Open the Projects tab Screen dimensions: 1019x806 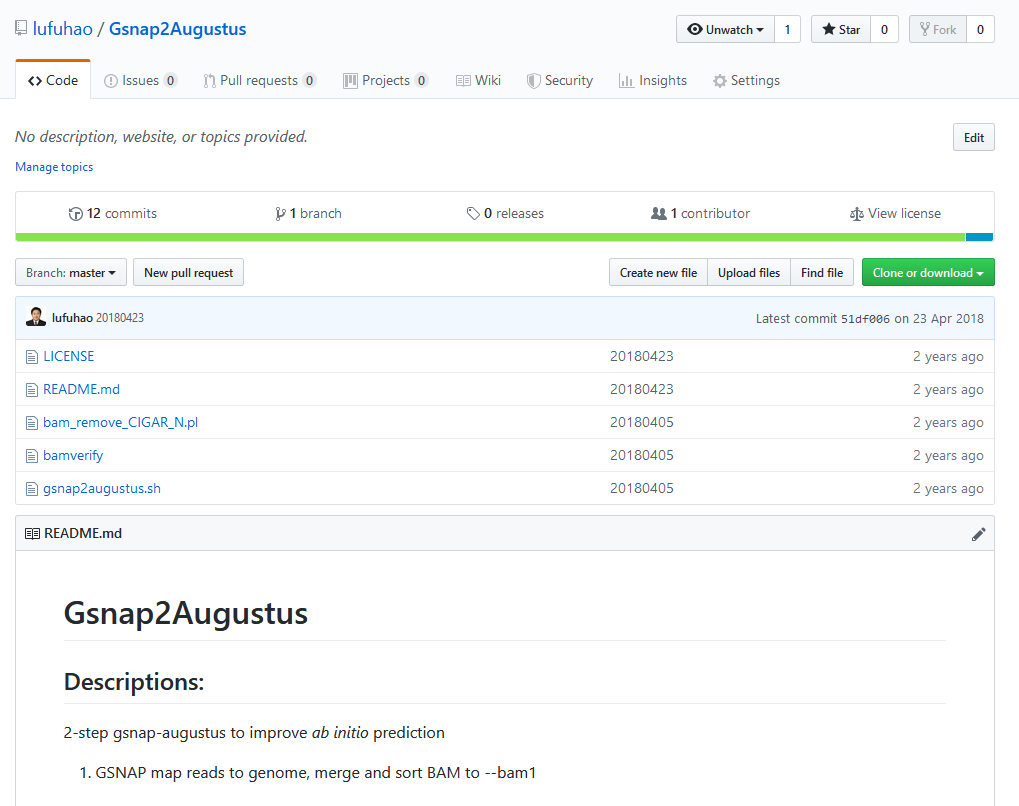386,80
